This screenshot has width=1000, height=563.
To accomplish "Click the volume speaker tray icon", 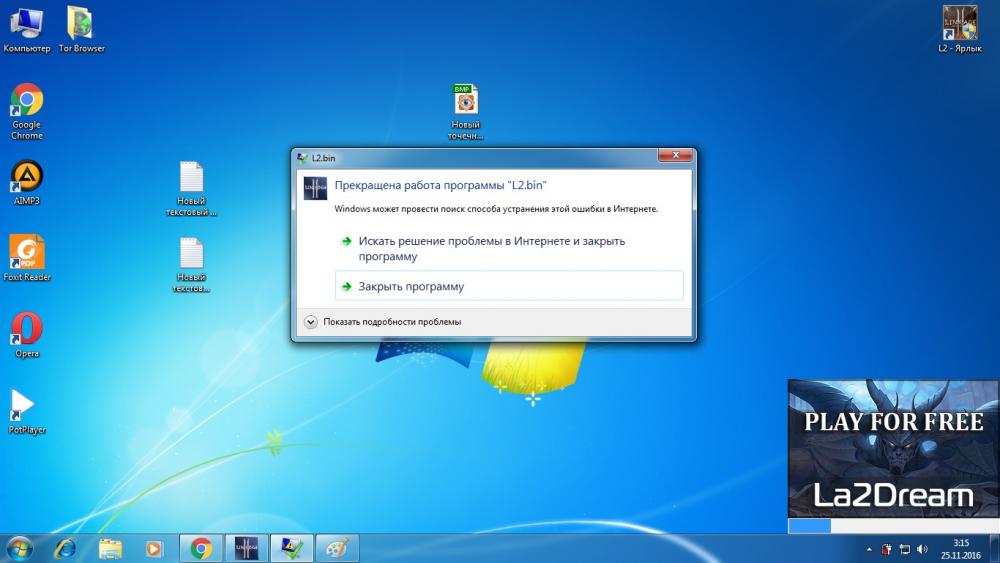I will (921, 549).
